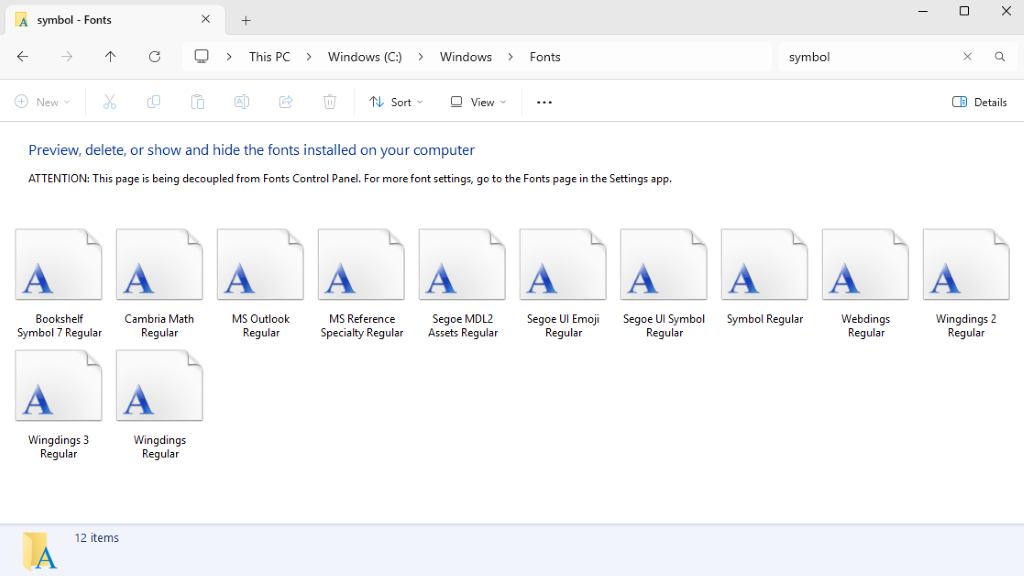This screenshot has height=576, width=1024.
Task: Open the Sort dropdown menu
Action: 396,102
